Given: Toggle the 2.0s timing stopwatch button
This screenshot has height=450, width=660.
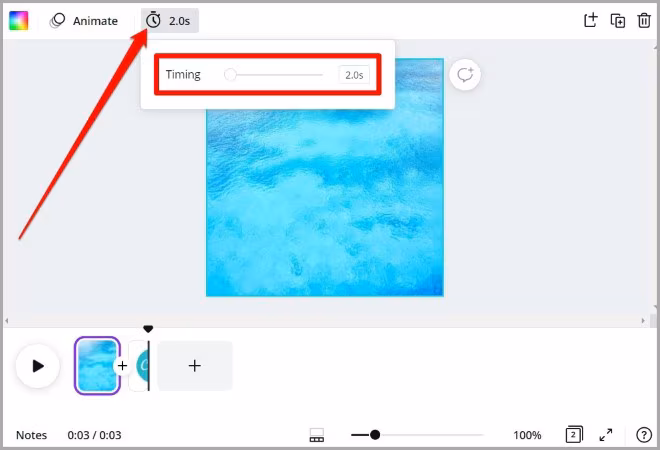Looking at the screenshot, I should click(x=170, y=21).
